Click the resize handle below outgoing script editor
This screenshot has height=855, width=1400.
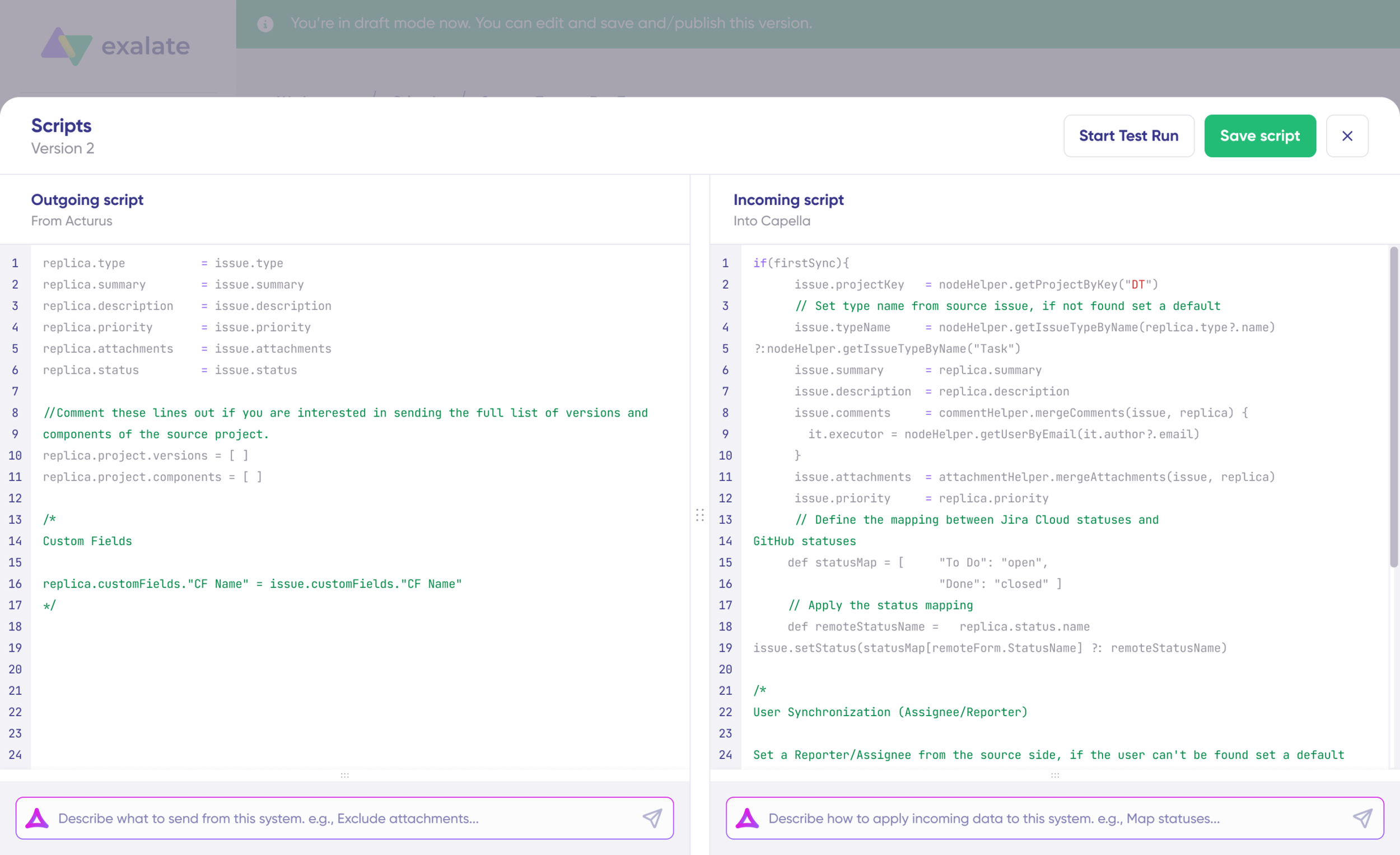tap(345, 776)
